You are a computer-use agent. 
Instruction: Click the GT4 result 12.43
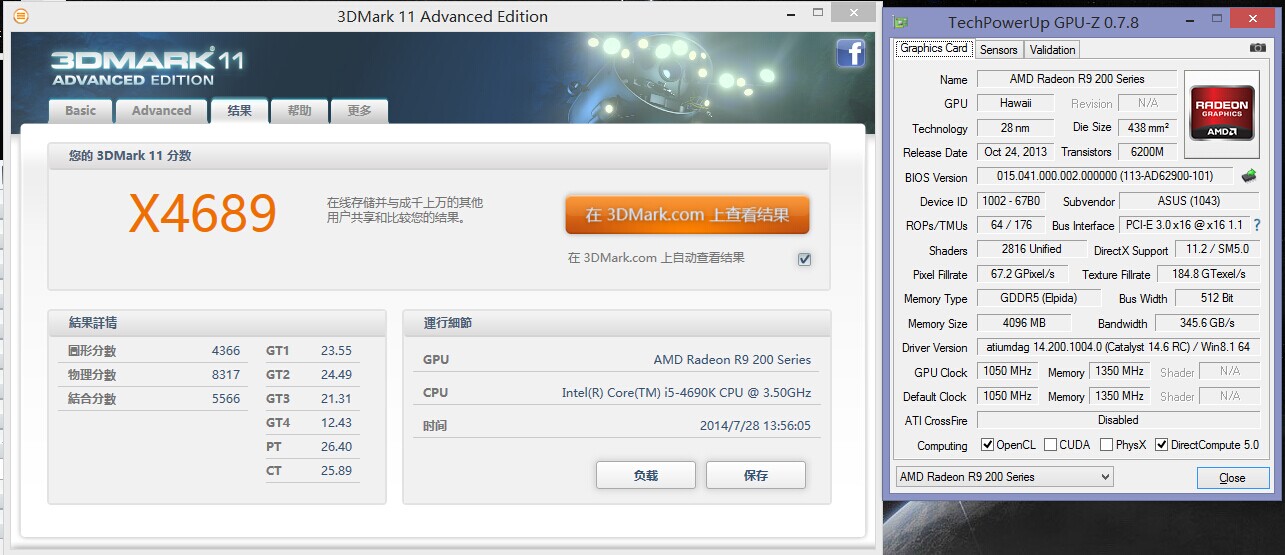click(x=336, y=423)
